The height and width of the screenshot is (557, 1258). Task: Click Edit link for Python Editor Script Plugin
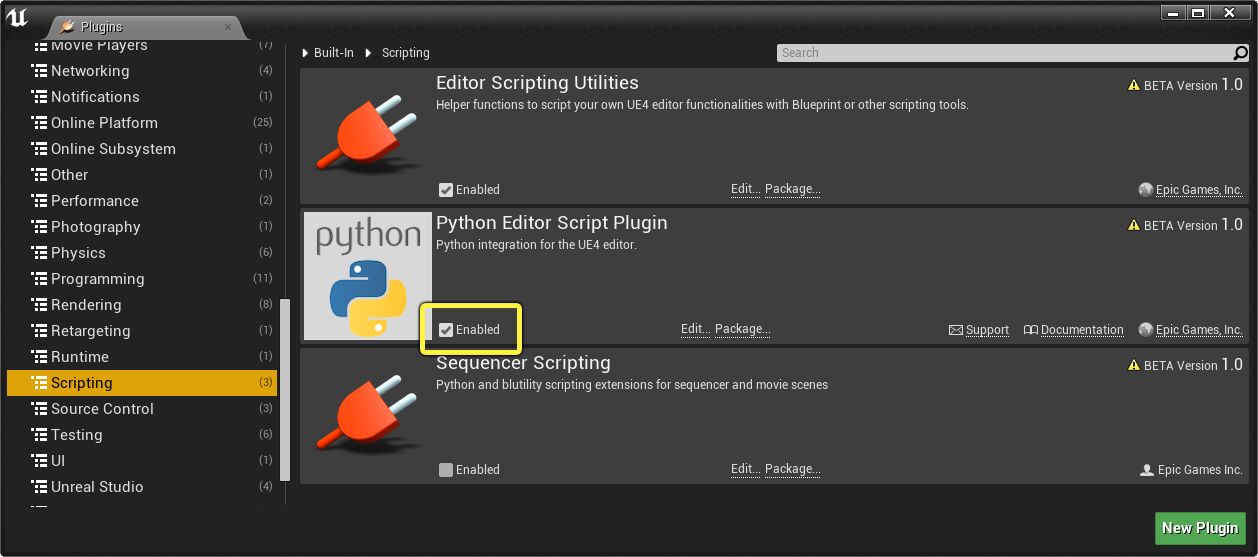click(696, 329)
